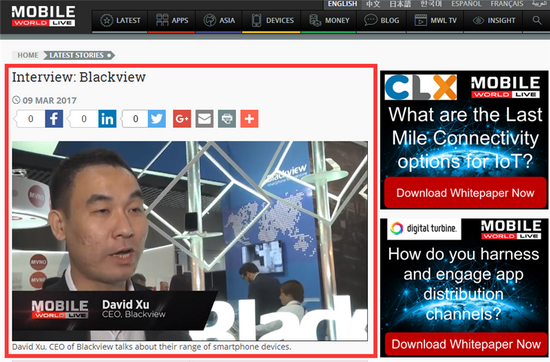550x362 pixels.
Task: Open the MWL TV section
Action: point(435,21)
